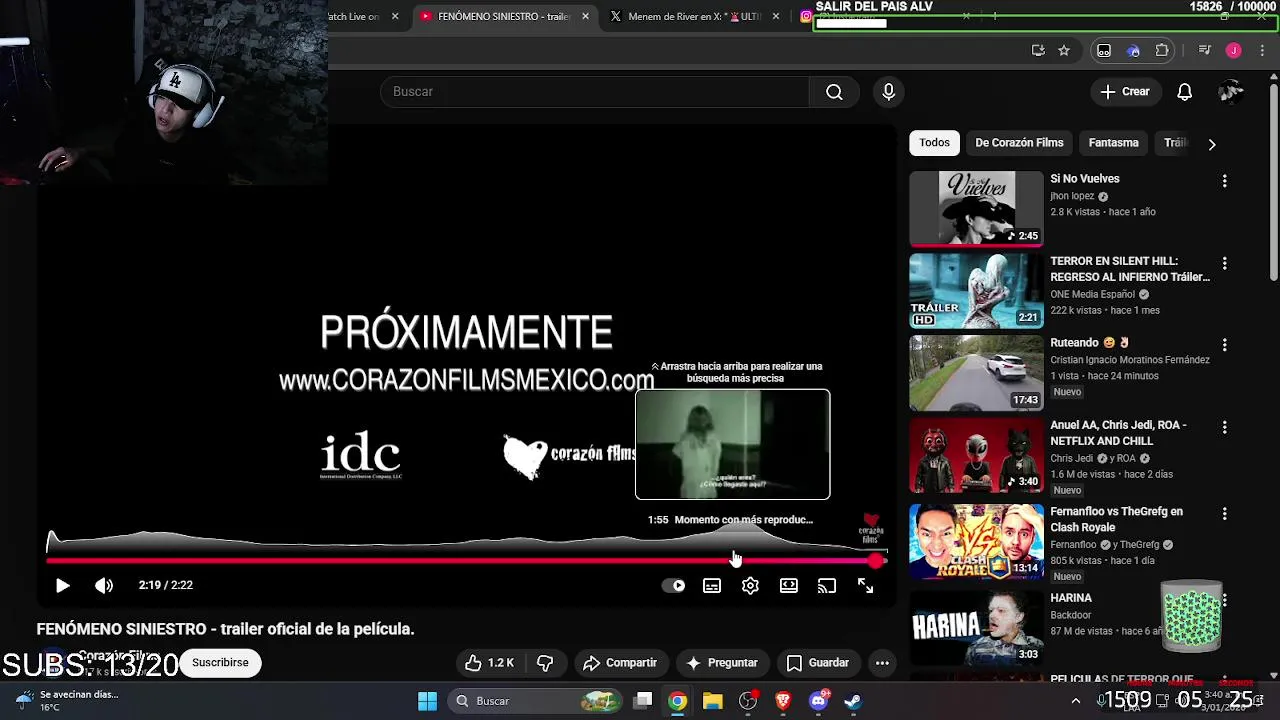Click the red playhead scrubber on the progress bar
Screen dimensions: 1280x720
point(876,561)
